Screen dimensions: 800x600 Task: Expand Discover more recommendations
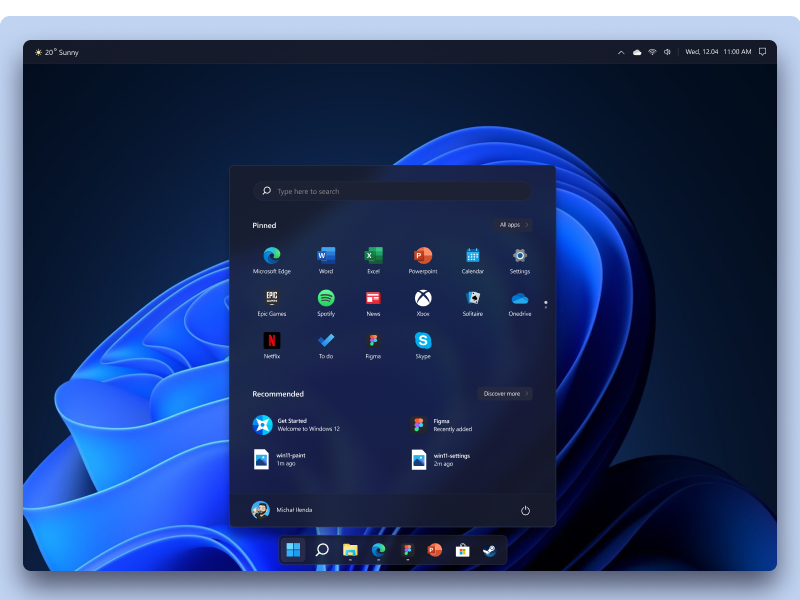(505, 394)
